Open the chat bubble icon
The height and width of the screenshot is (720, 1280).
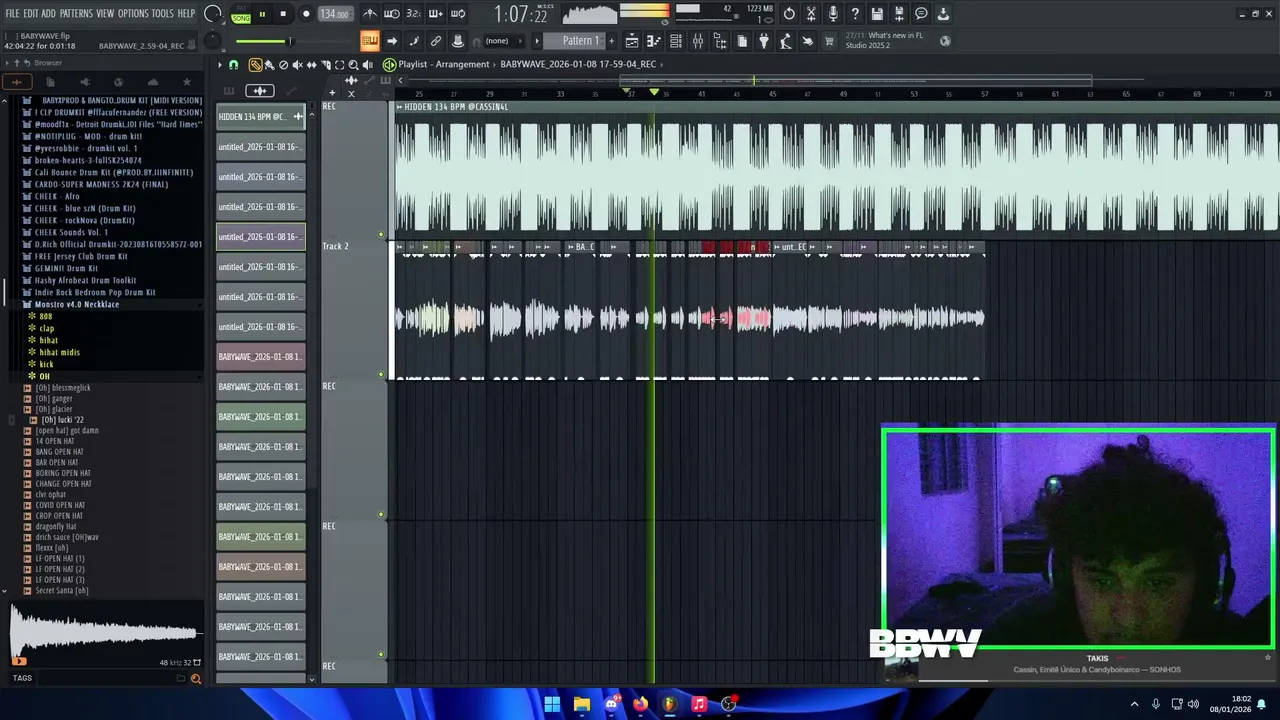921,14
